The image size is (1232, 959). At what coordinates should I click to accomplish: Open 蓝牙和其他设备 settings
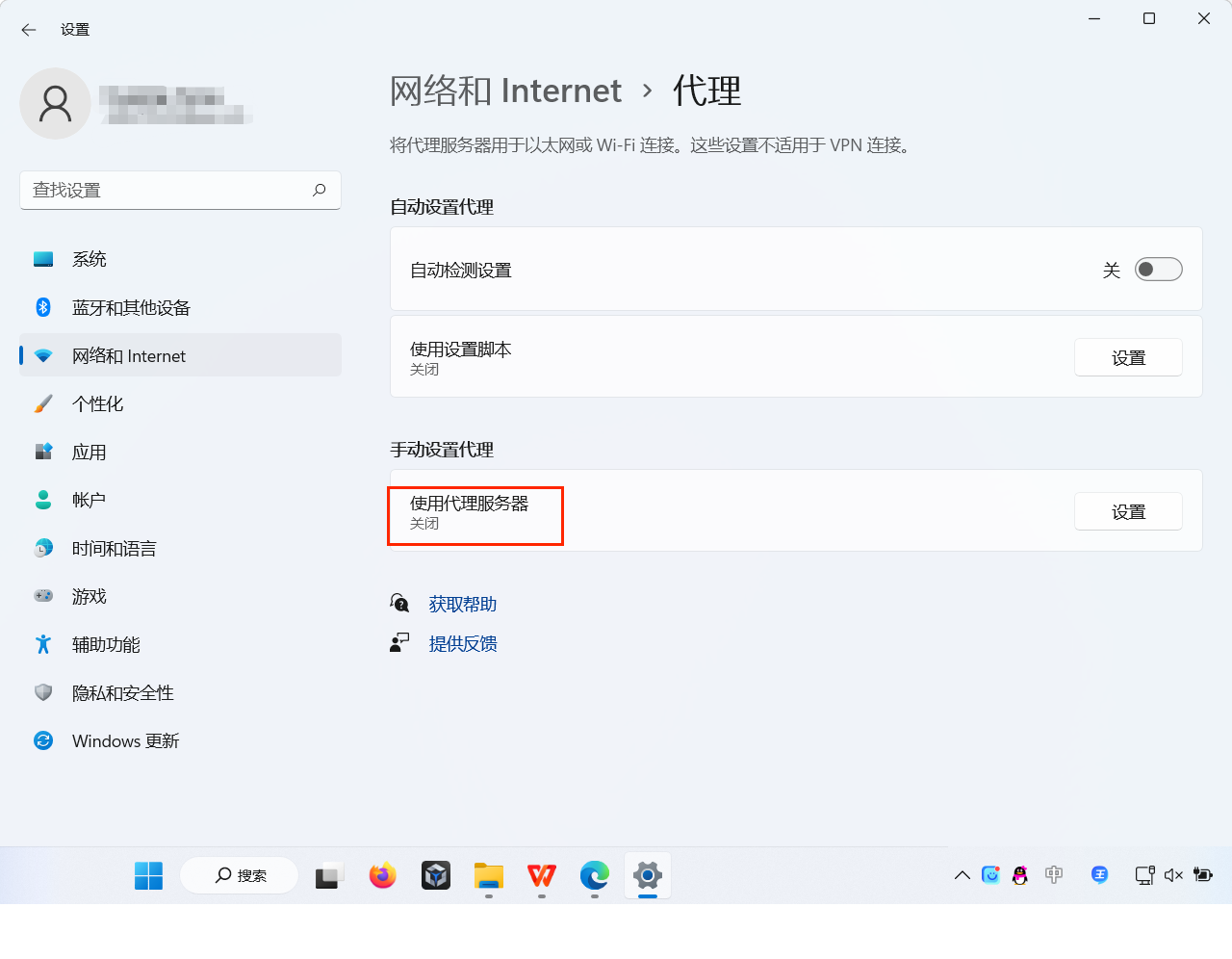point(180,307)
